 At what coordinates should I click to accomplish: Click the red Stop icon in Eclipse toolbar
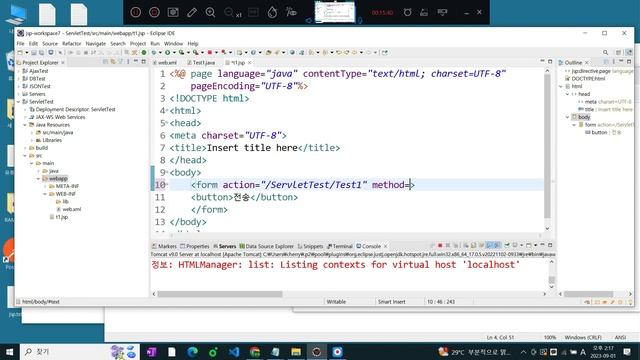click(x=210, y=52)
